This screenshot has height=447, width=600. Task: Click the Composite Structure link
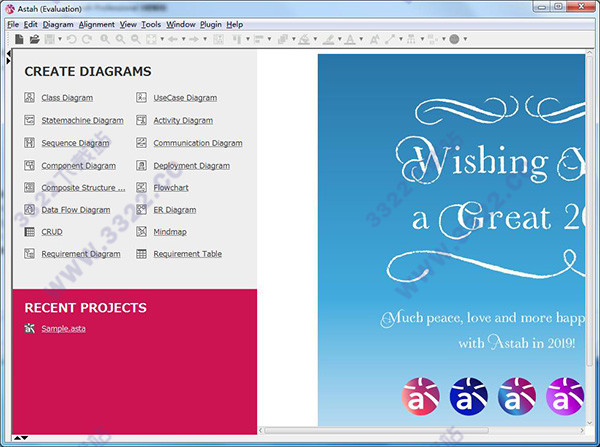(83, 188)
